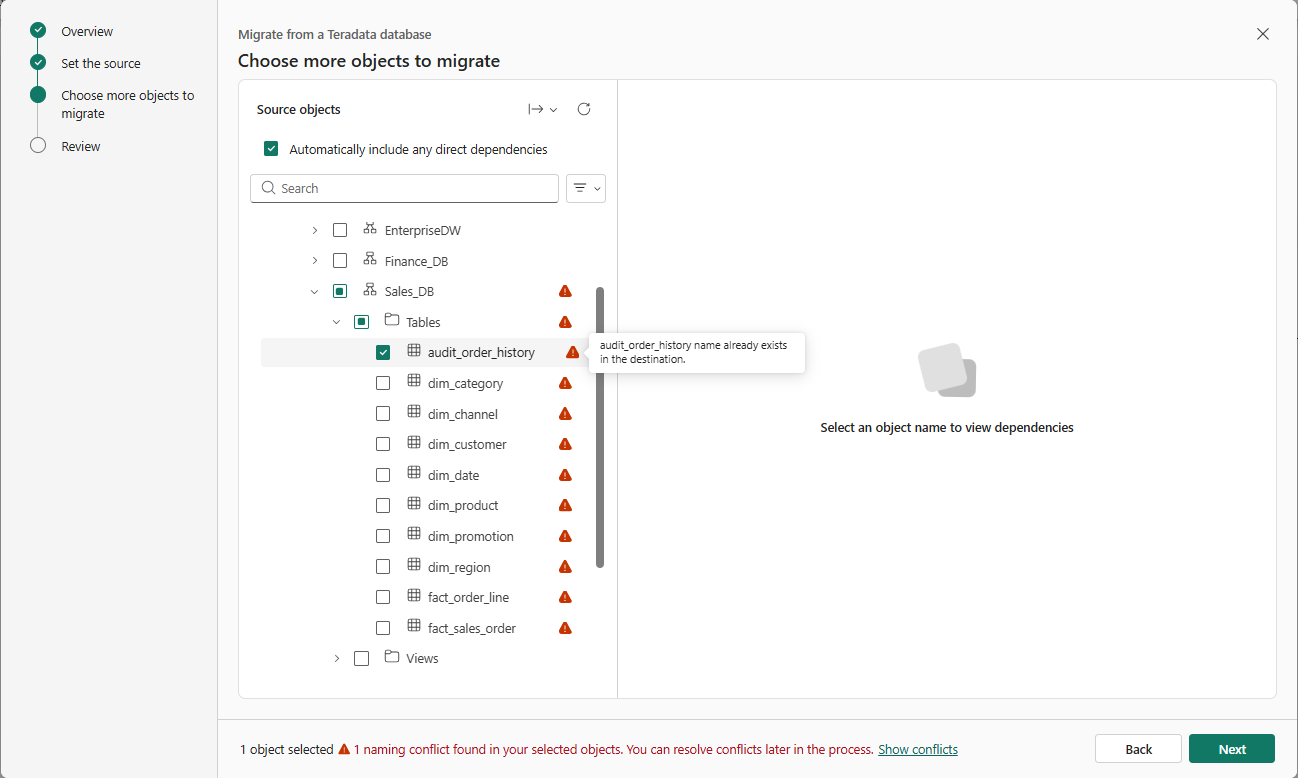
Task: Click warning icon next to dim_channel
Action: click(x=565, y=414)
